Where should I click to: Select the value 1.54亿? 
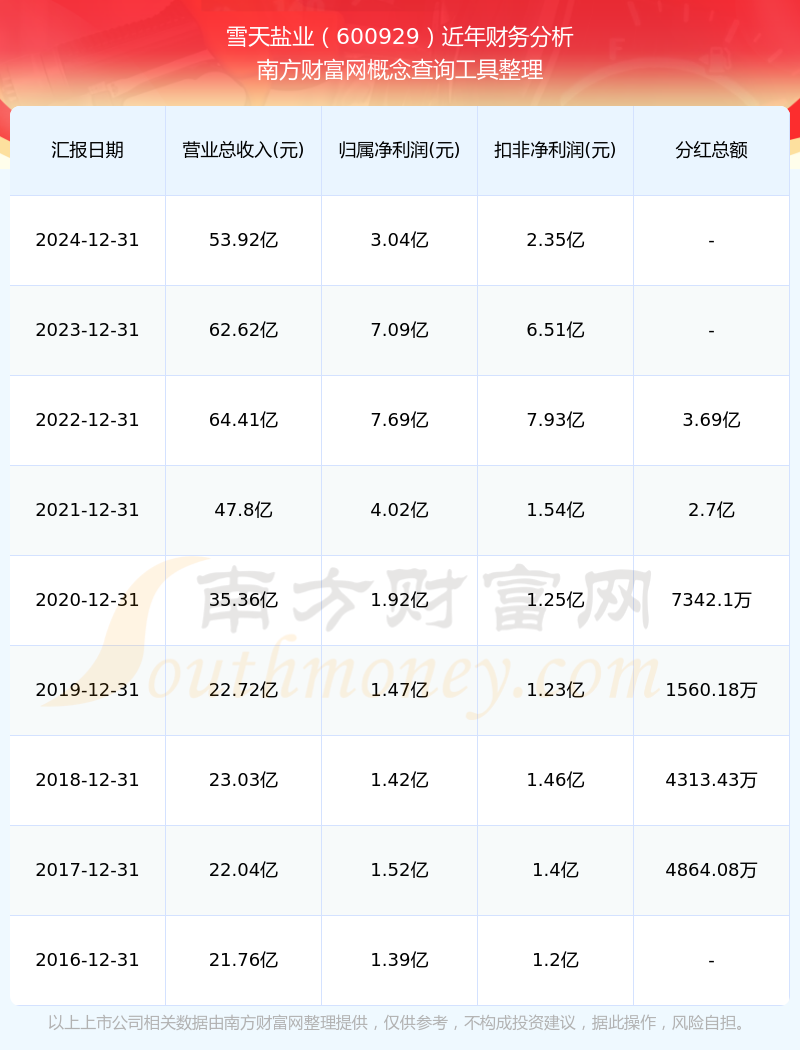tap(556, 510)
